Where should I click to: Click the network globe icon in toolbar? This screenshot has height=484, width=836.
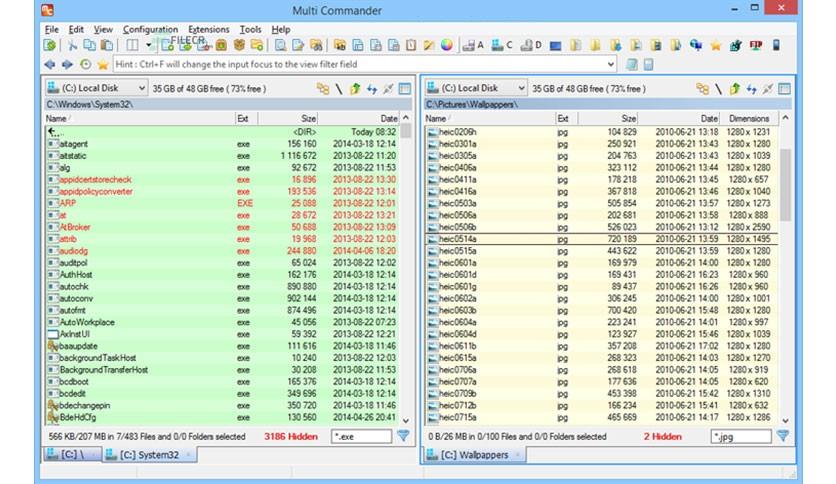(x=696, y=45)
